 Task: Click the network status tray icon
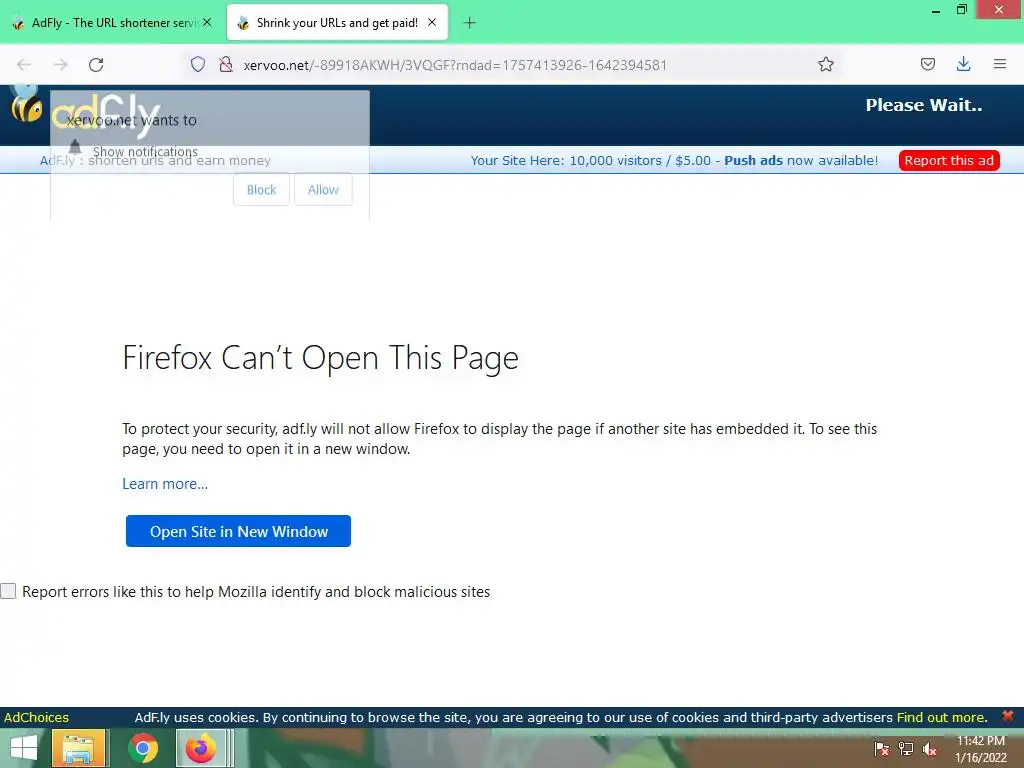pyautogui.click(x=905, y=749)
